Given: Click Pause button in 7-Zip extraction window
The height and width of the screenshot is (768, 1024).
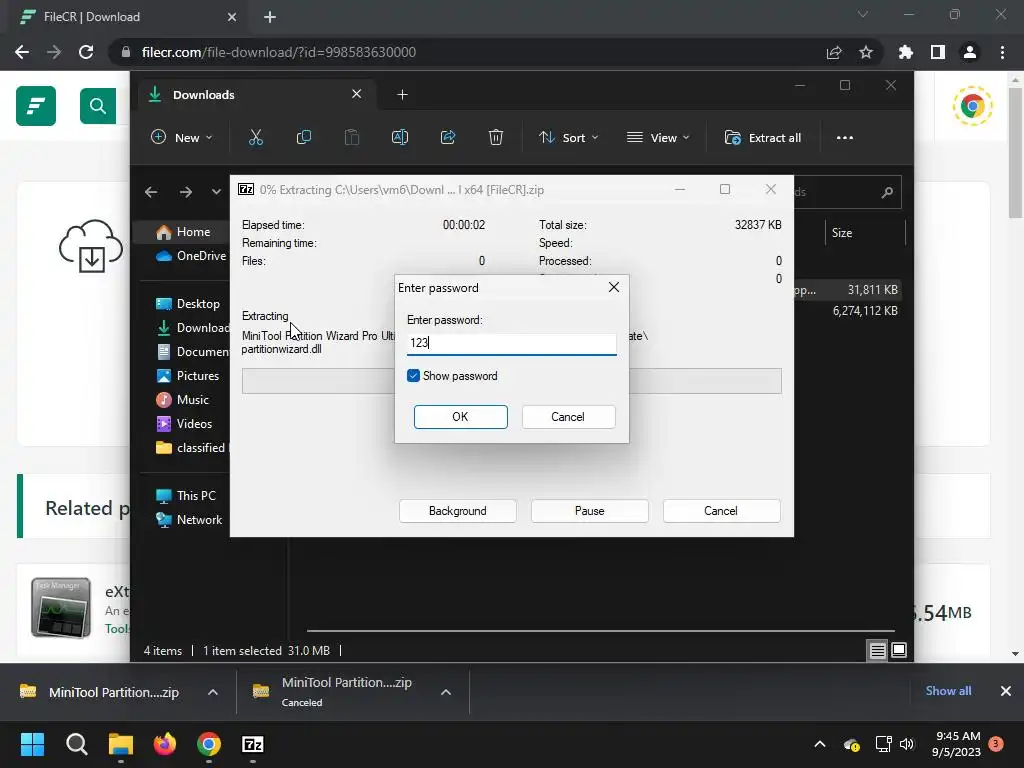Looking at the screenshot, I should tap(589, 511).
